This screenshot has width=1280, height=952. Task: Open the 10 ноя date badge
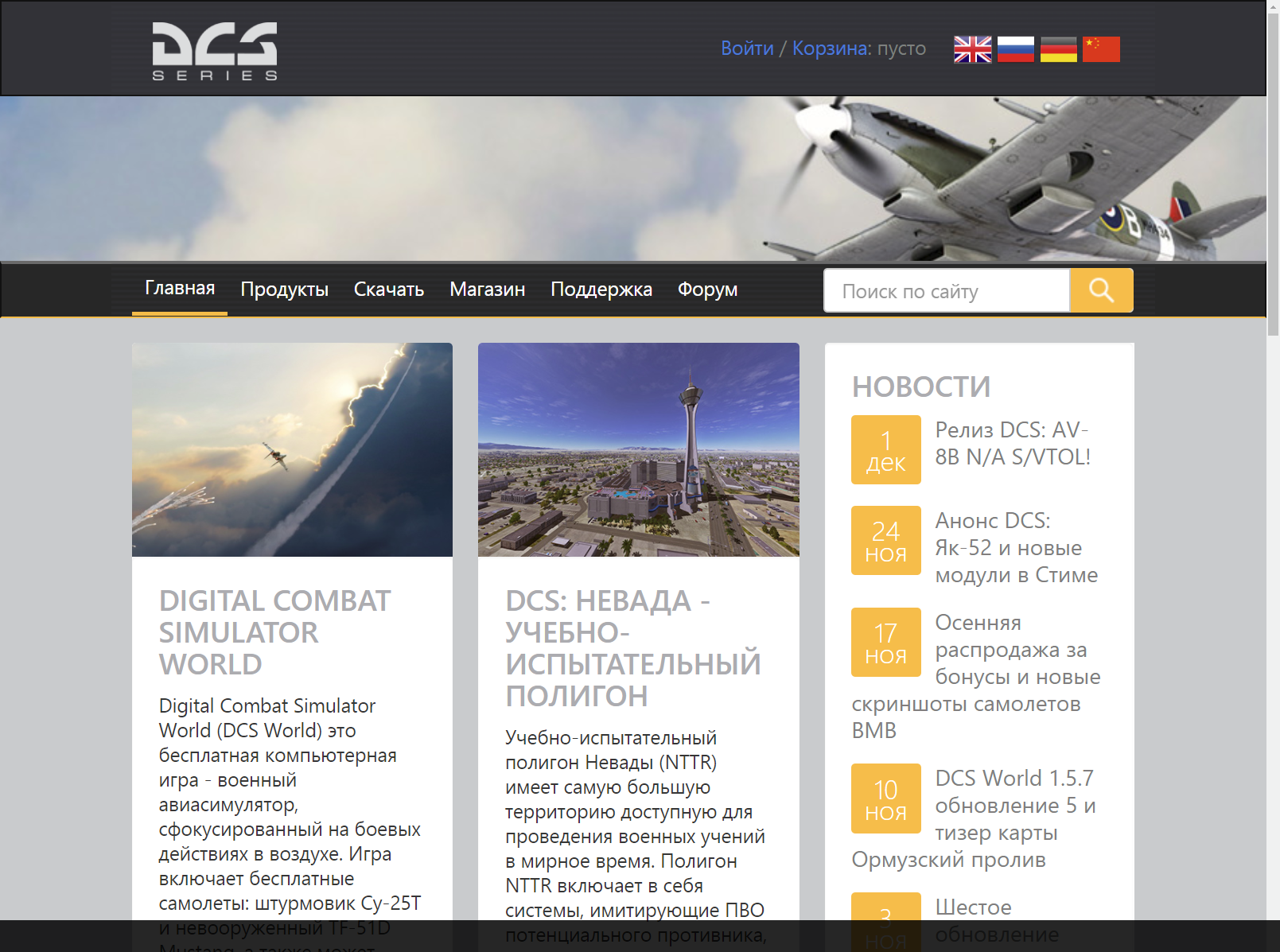(x=885, y=799)
